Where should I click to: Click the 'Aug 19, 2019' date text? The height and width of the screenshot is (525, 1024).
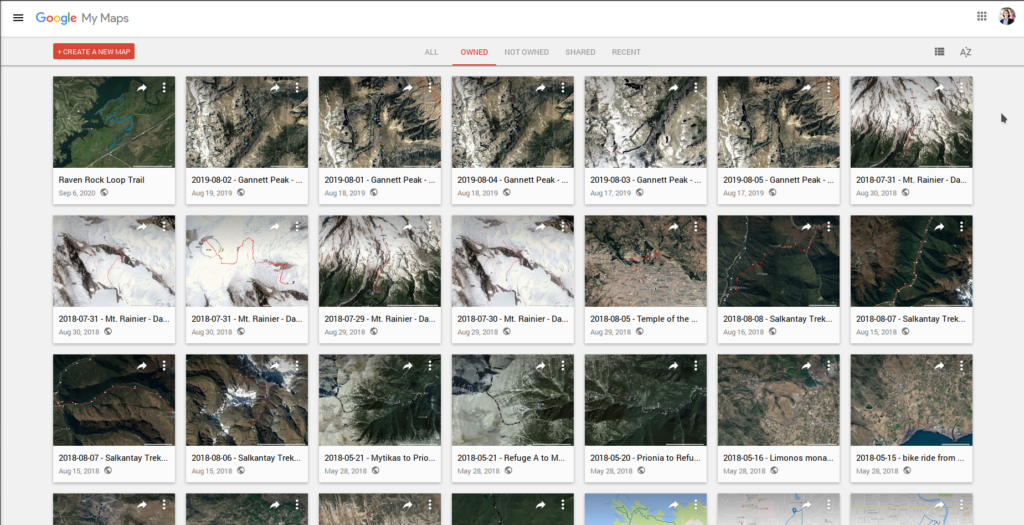pyautogui.click(x=212, y=193)
